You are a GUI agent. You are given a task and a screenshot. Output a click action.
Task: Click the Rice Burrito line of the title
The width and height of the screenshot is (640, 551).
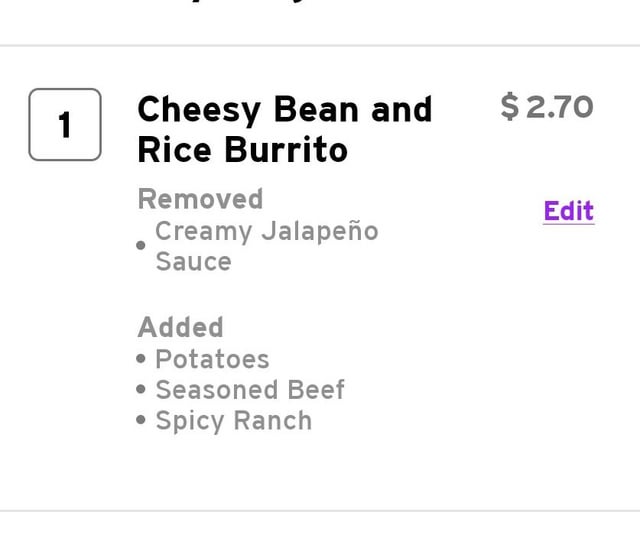pos(243,150)
